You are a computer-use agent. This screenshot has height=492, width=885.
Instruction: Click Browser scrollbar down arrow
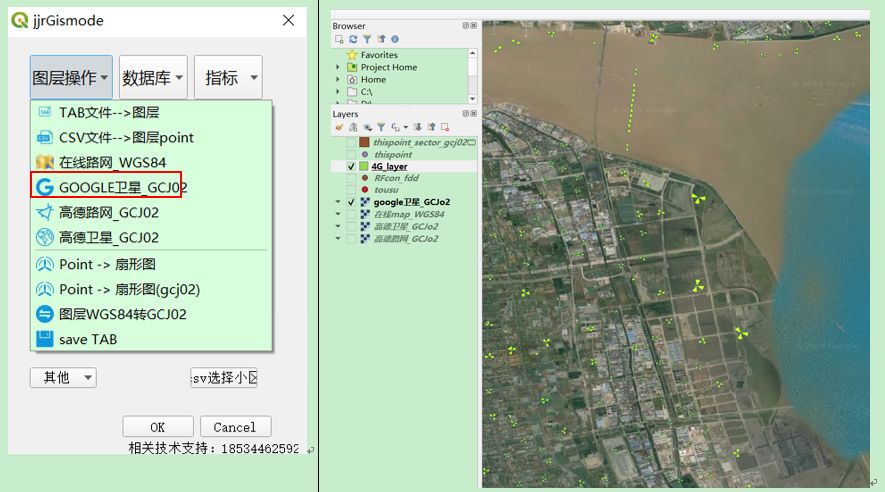(472, 99)
